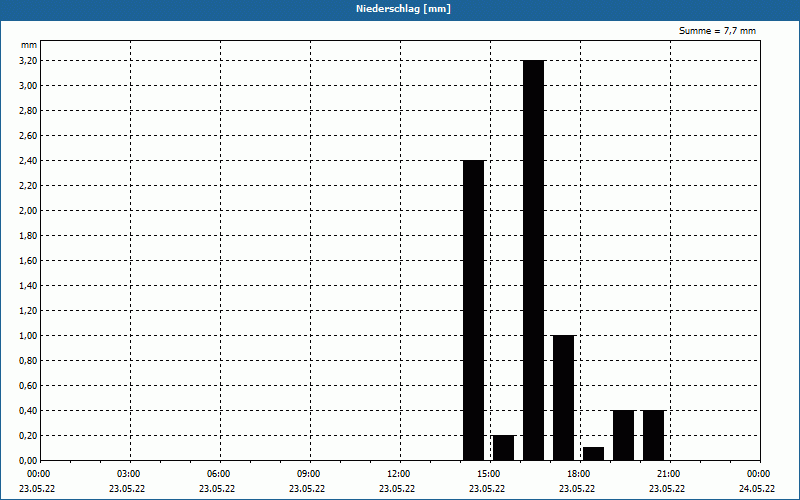Click the bar reaching 1,00 mm
The image size is (800, 500).
[x=564, y=398]
